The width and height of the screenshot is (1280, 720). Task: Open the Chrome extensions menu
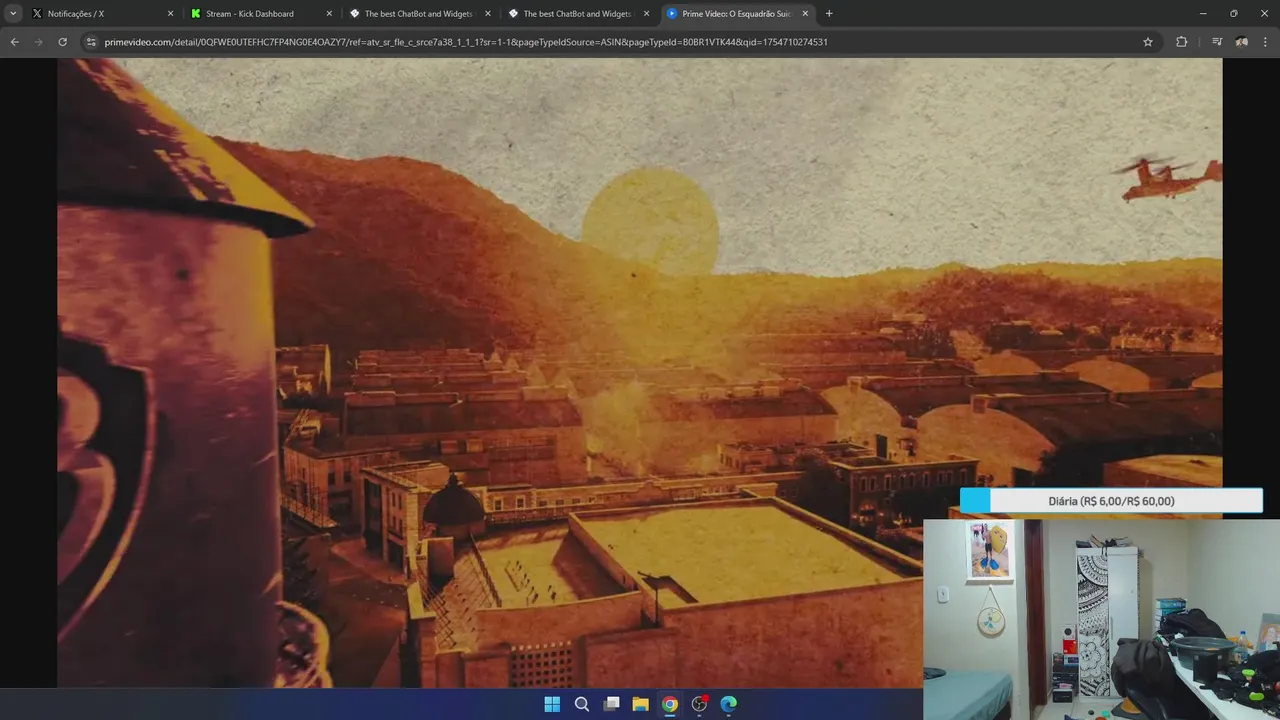[1182, 42]
